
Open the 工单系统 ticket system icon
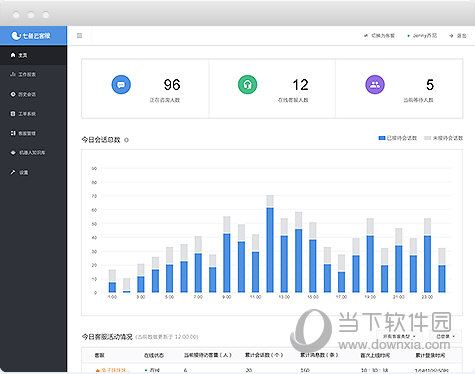click(x=13, y=114)
